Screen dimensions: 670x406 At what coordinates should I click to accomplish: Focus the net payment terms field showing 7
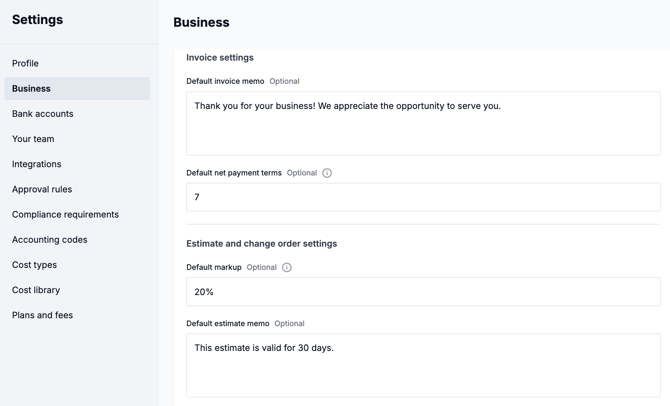(423, 197)
